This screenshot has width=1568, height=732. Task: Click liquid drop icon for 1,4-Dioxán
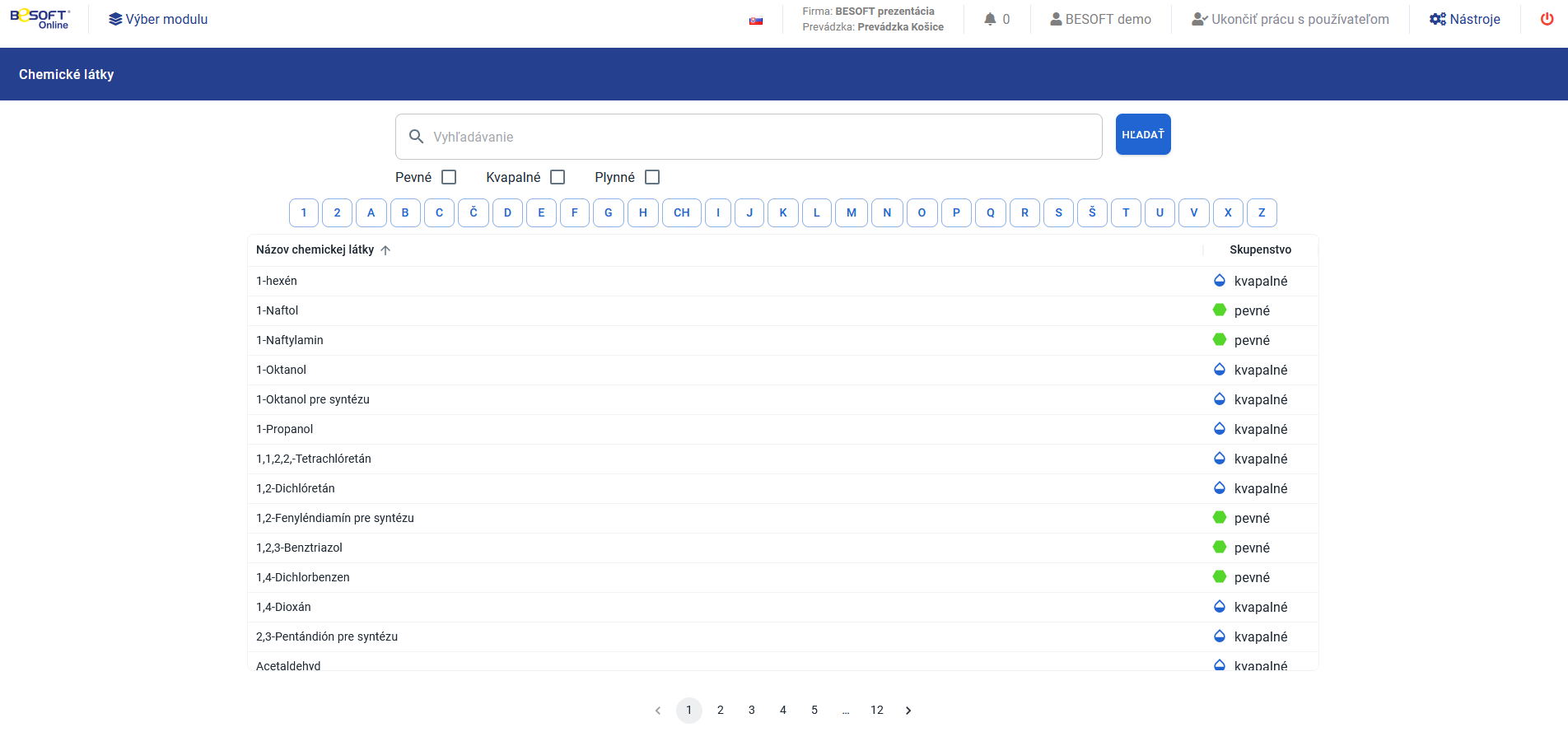[1220, 606]
